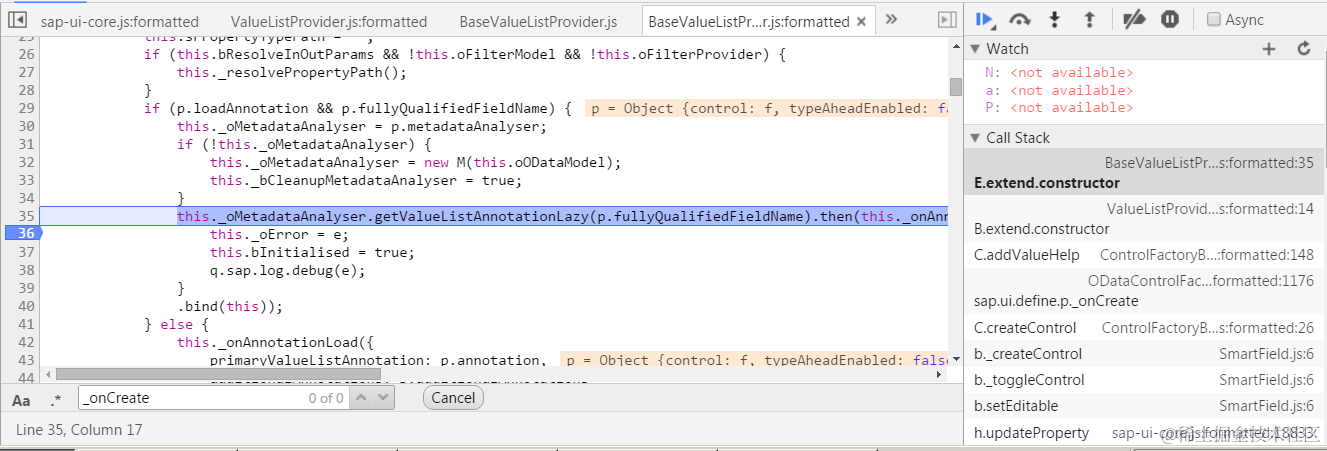The width and height of the screenshot is (1327, 451).
Task: Select b._createControl call stack frame
Action: [x=1144, y=354]
